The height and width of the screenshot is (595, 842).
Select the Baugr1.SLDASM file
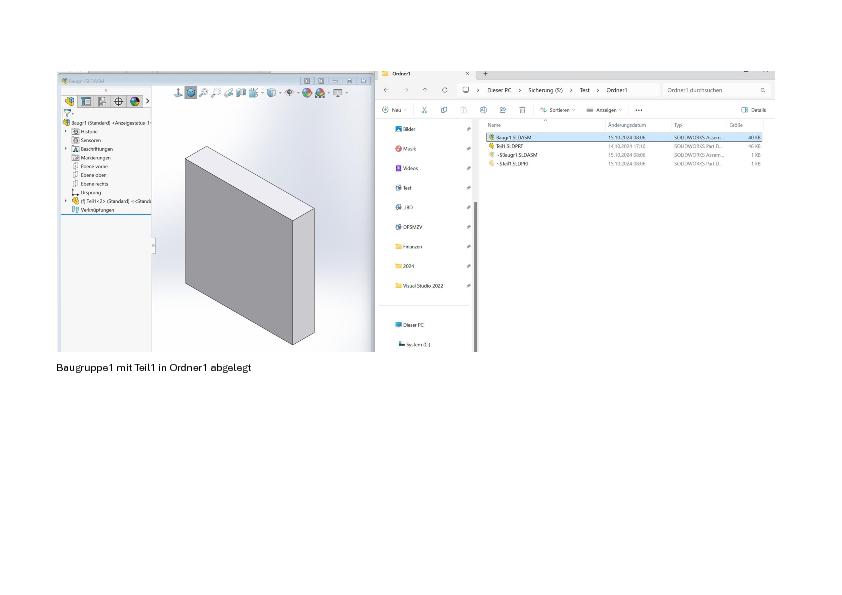point(624,137)
